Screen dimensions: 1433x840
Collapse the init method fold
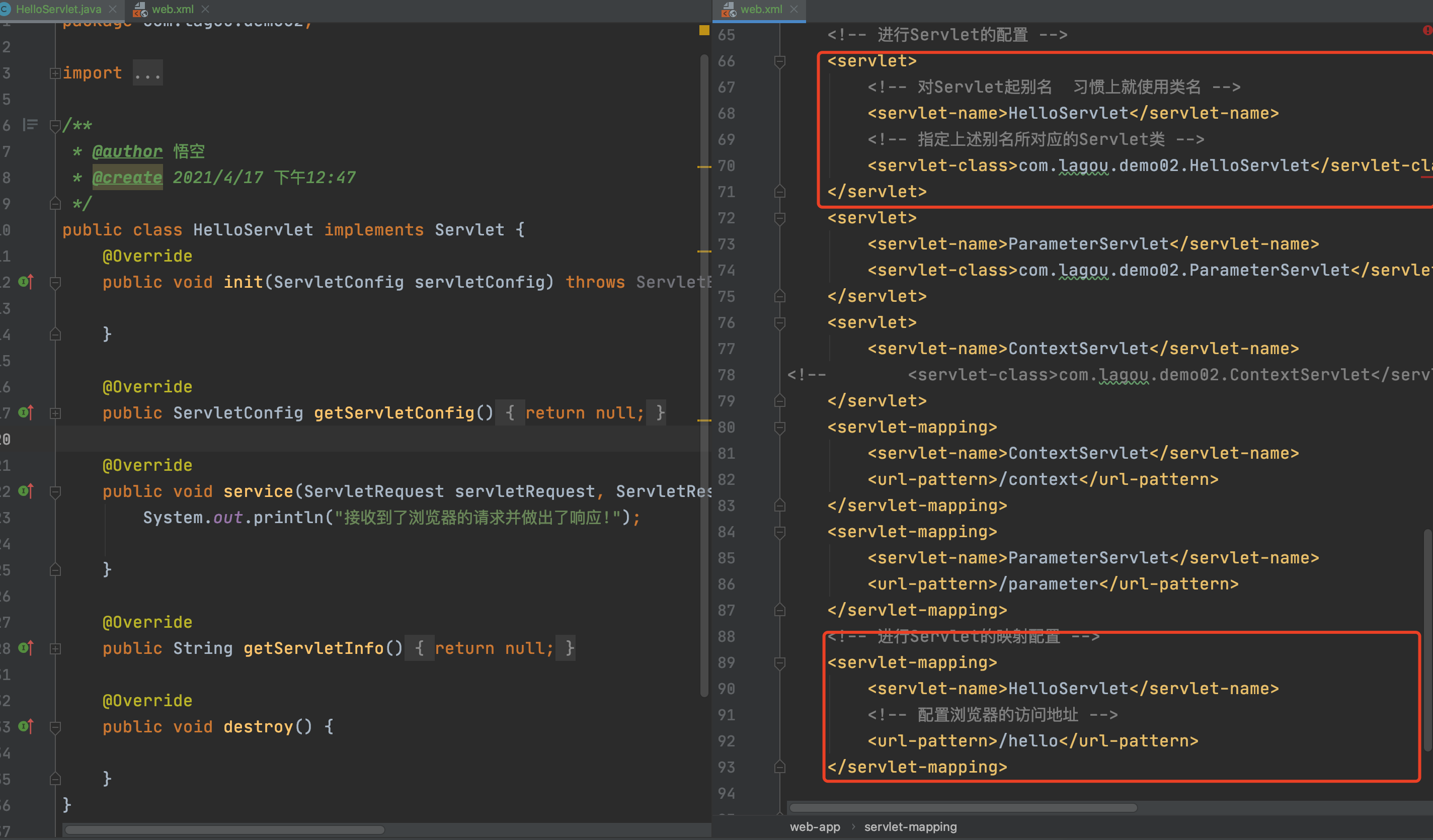(x=55, y=283)
